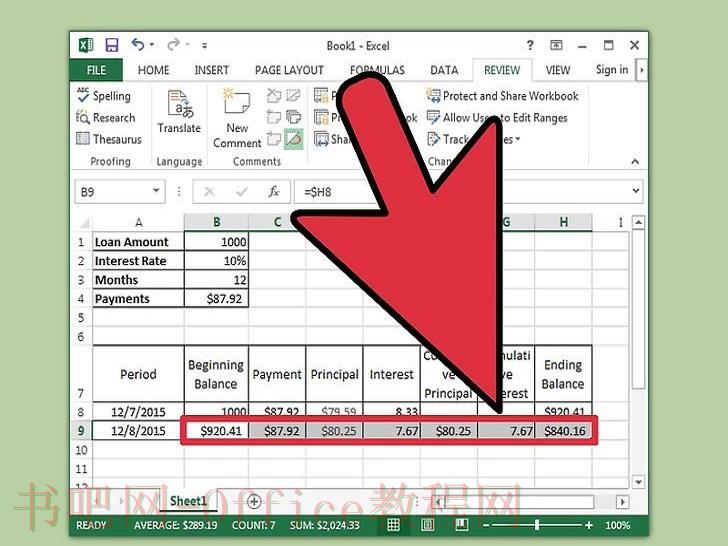Select the 12/8/2015 date cell

click(x=138, y=430)
